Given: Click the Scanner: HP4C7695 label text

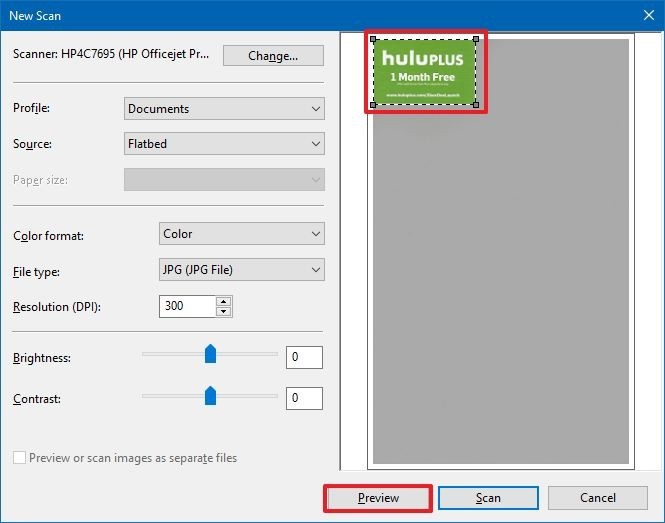Looking at the screenshot, I should click(111, 54).
